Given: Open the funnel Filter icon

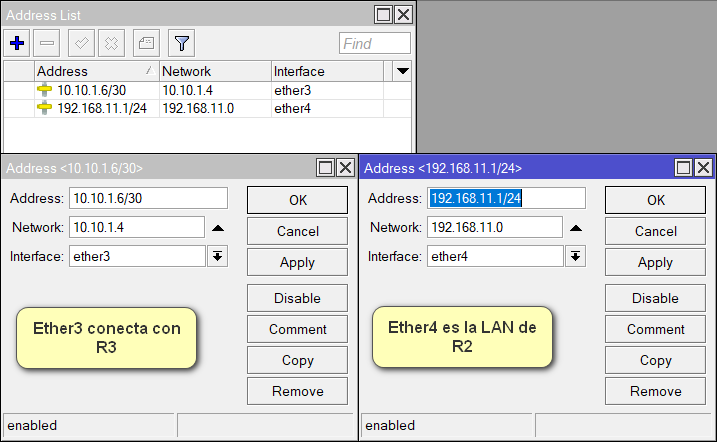Looking at the screenshot, I should pyautogui.click(x=182, y=43).
